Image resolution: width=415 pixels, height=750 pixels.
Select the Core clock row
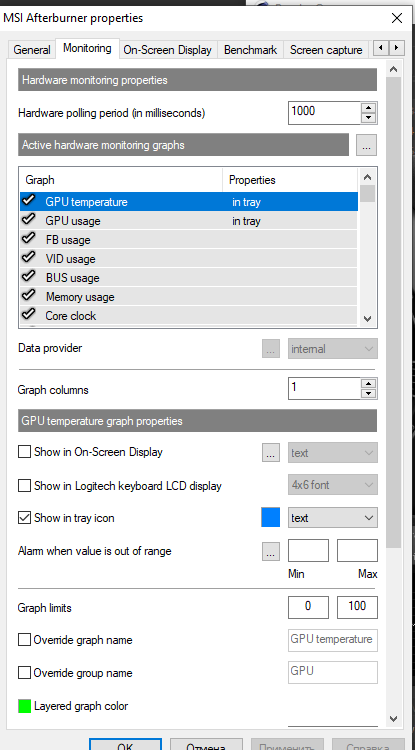(x=189, y=316)
